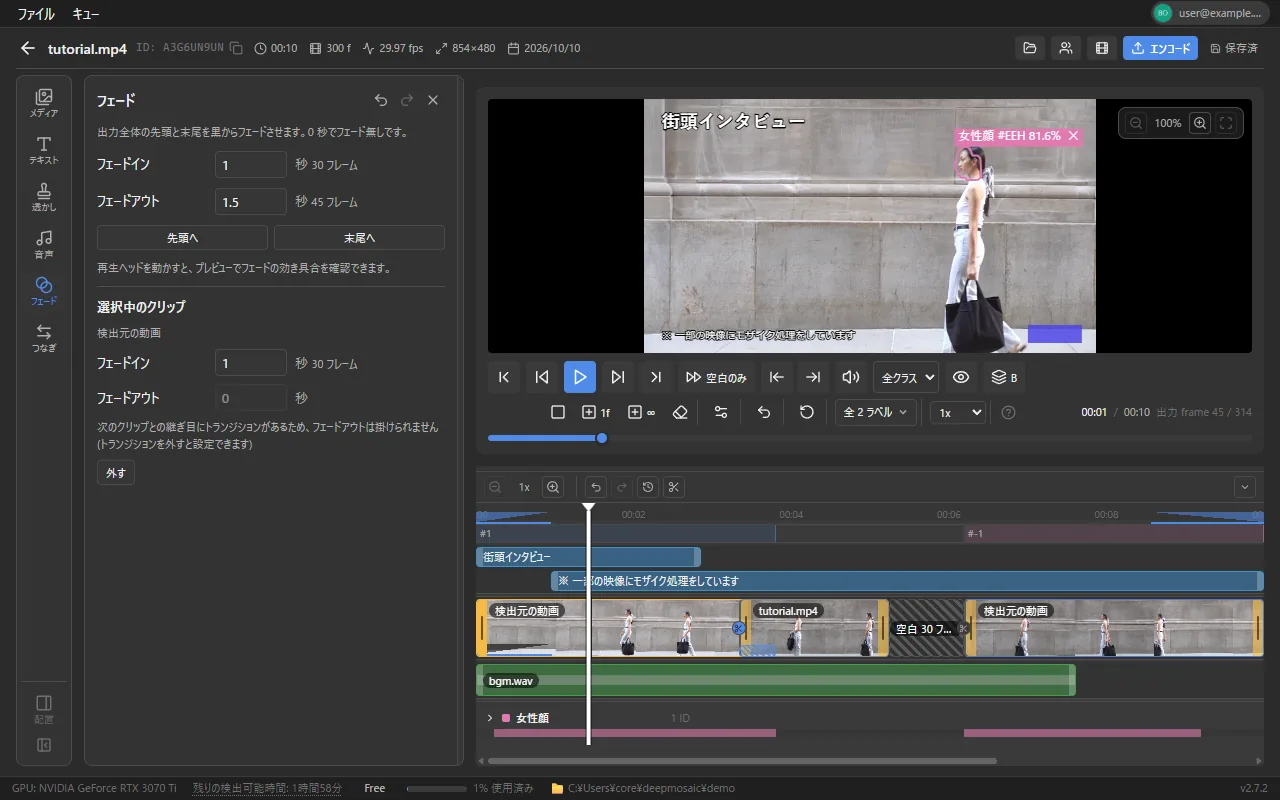Zoom in the preview from 100%
The image size is (1280, 800).
pos(1200,123)
